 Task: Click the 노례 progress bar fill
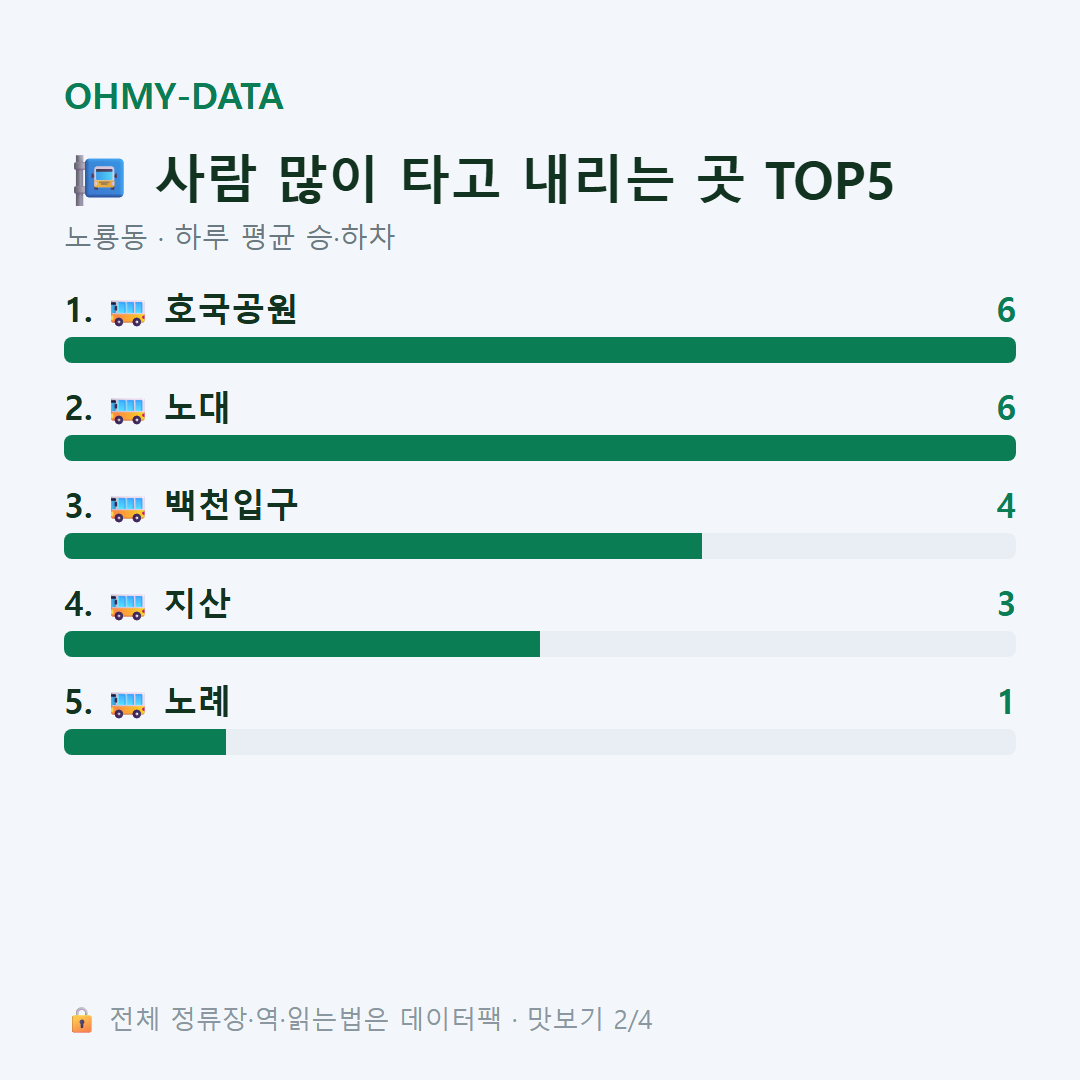(x=145, y=742)
